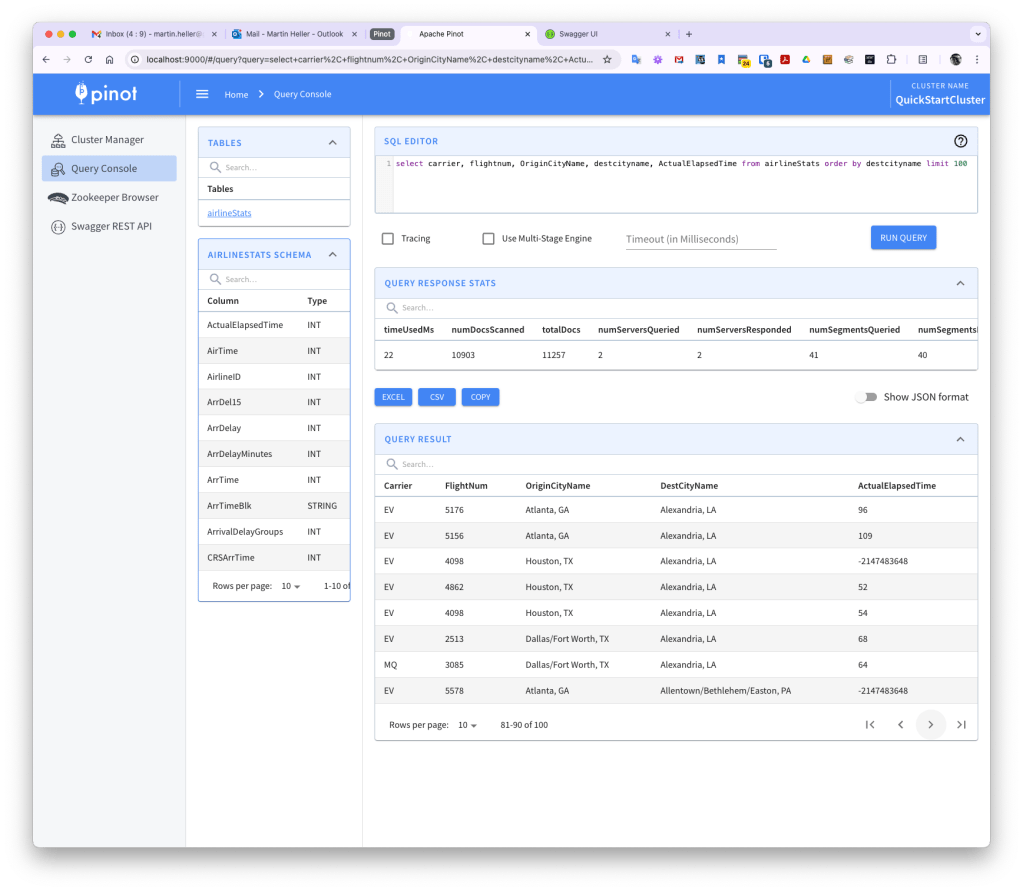1023x891 pixels.
Task: Collapse the Tables panel
Action: (333, 143)
